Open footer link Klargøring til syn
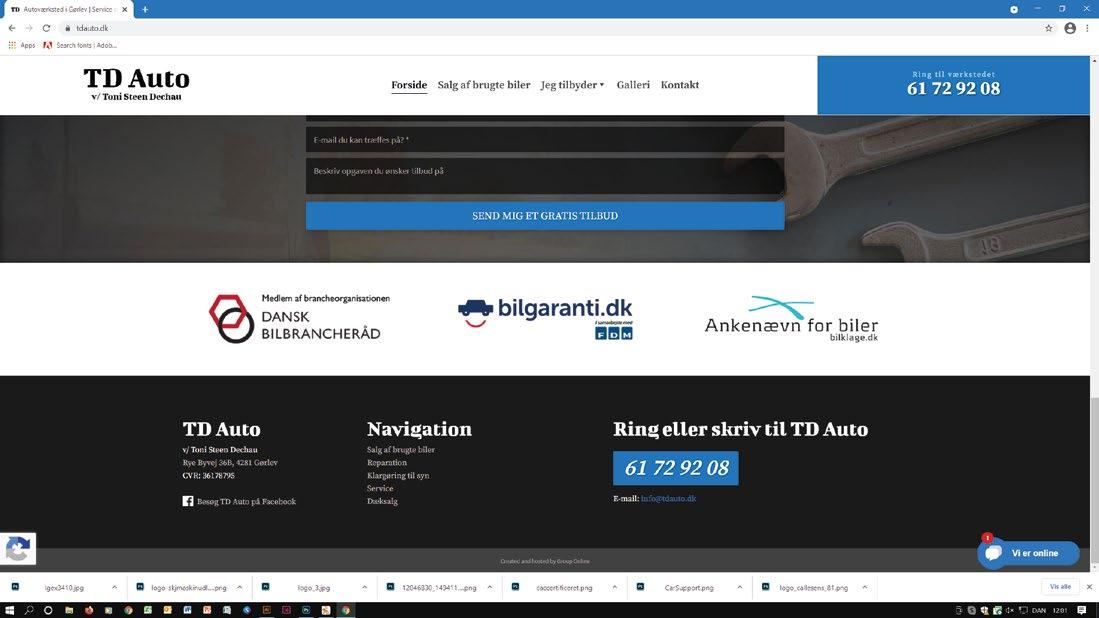This screenshot has height=618, width=1099. [397, 475]
